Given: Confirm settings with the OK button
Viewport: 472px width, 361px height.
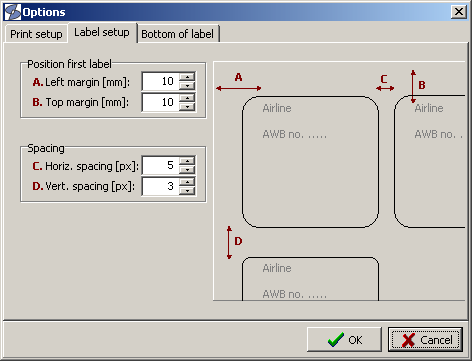Looking at the screenshot, I should [344, 339].
